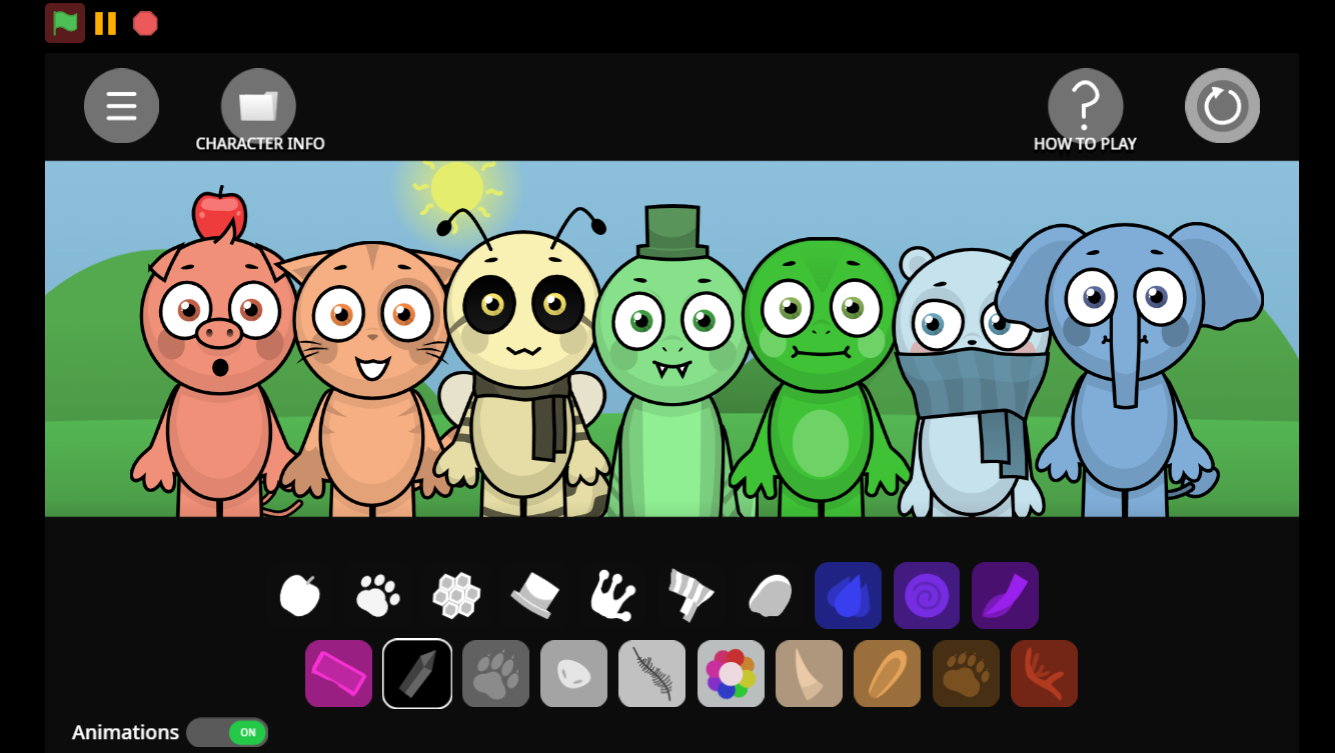Select the white striped scarf icon
Viewport: 1335px width, 753px height.
click(x=691, y=596)
